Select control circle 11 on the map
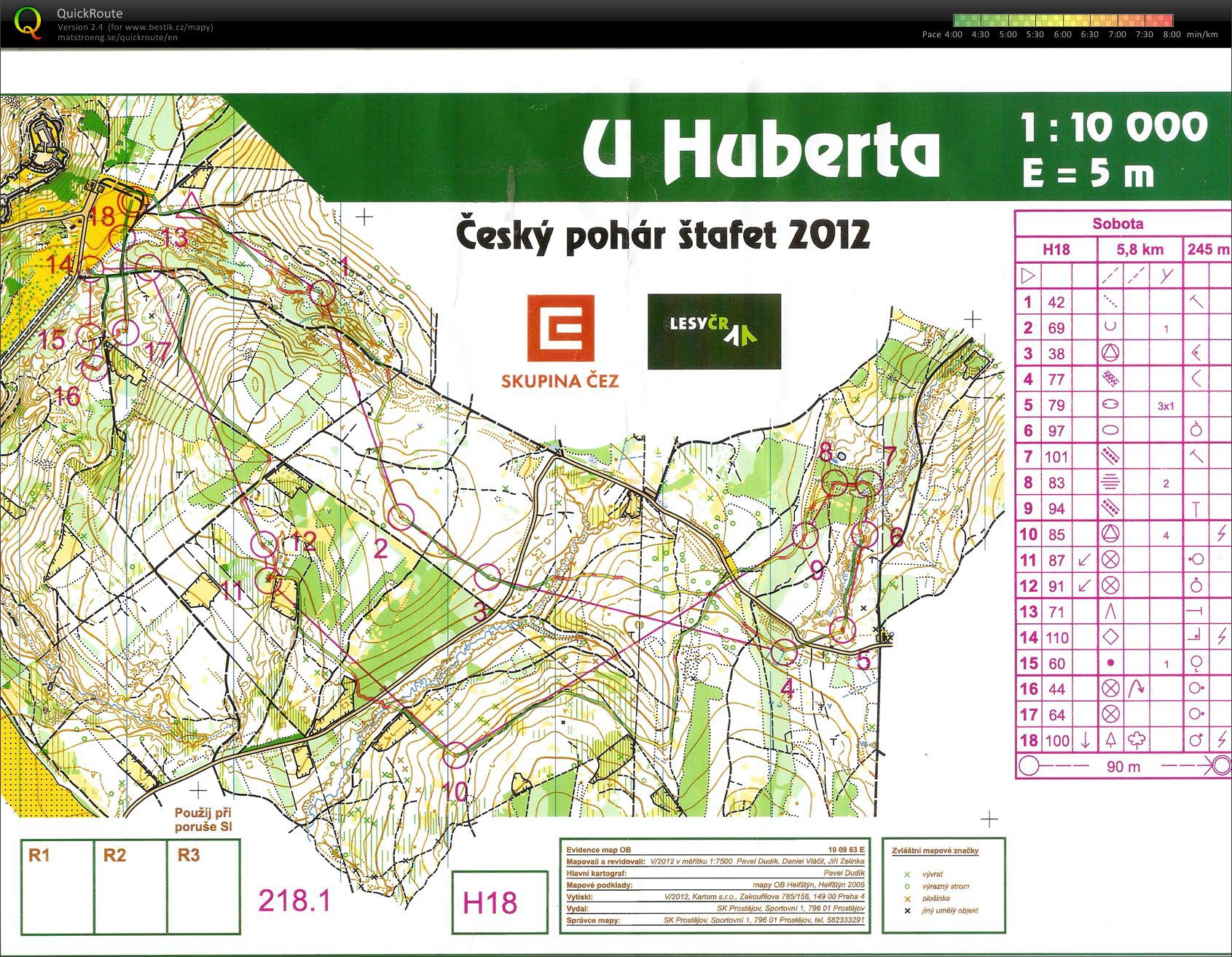The image size is (1232, 957). (x=269, y=580)
